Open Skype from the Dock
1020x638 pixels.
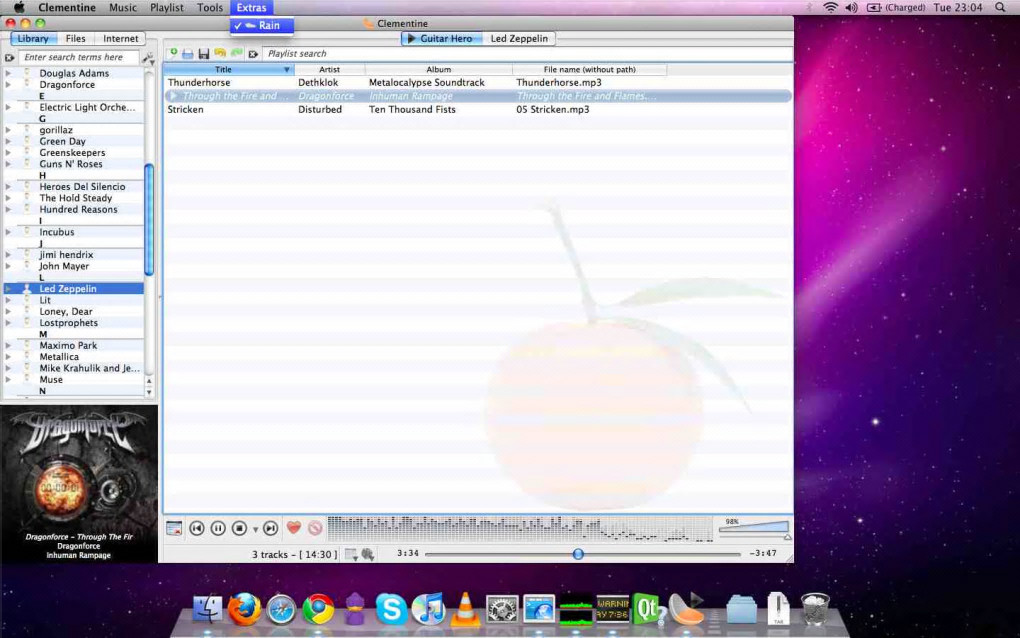(392, 610)
